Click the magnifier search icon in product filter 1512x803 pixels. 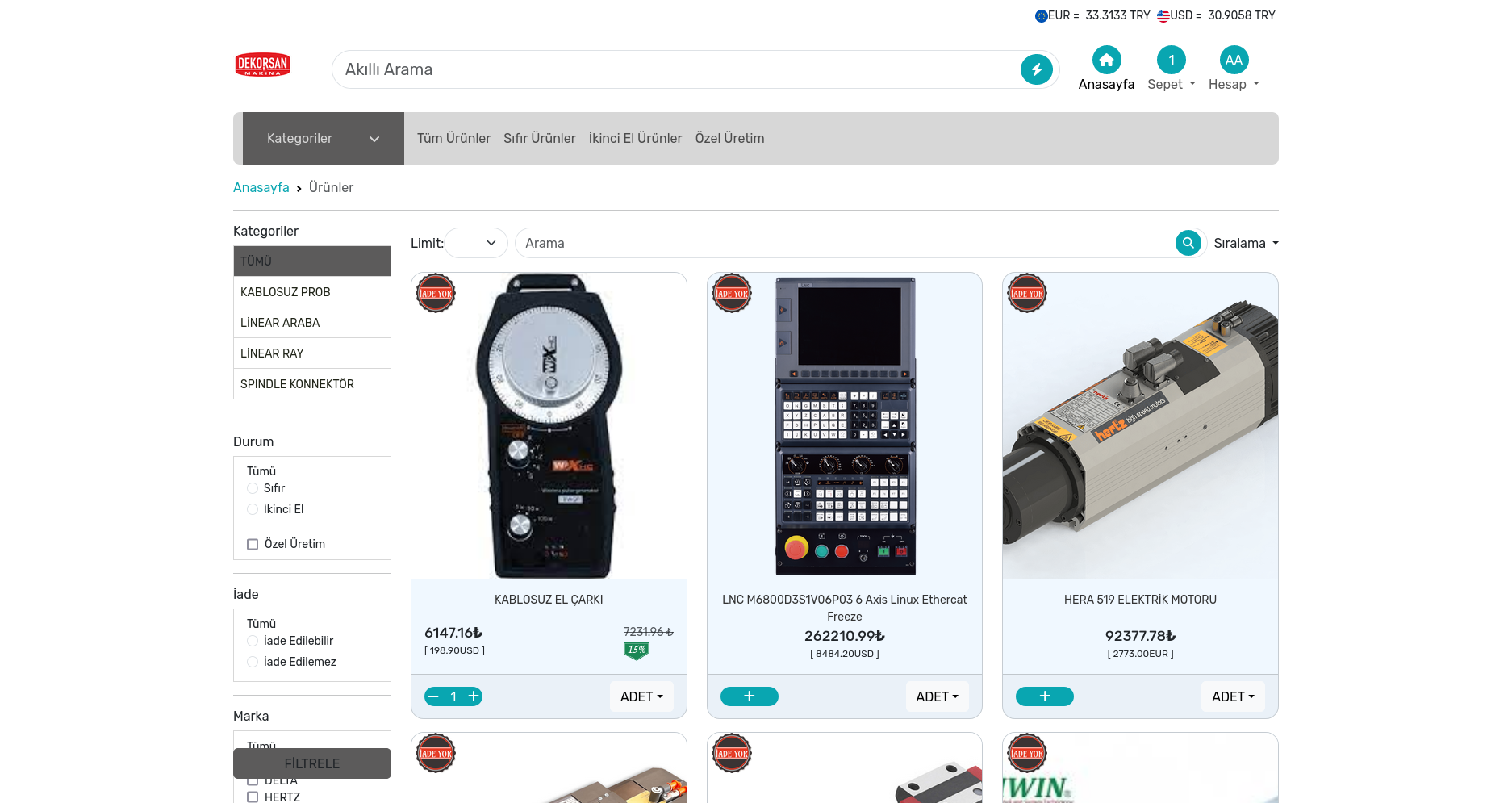pyautogui.click(x=1188, y=243)
